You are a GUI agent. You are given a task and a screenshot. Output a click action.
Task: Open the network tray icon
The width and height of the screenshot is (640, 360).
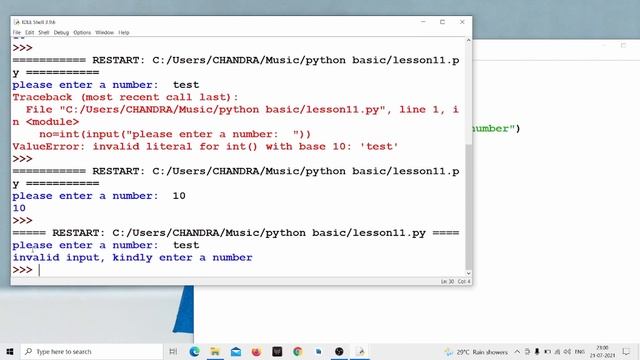[x=557, y=351]
